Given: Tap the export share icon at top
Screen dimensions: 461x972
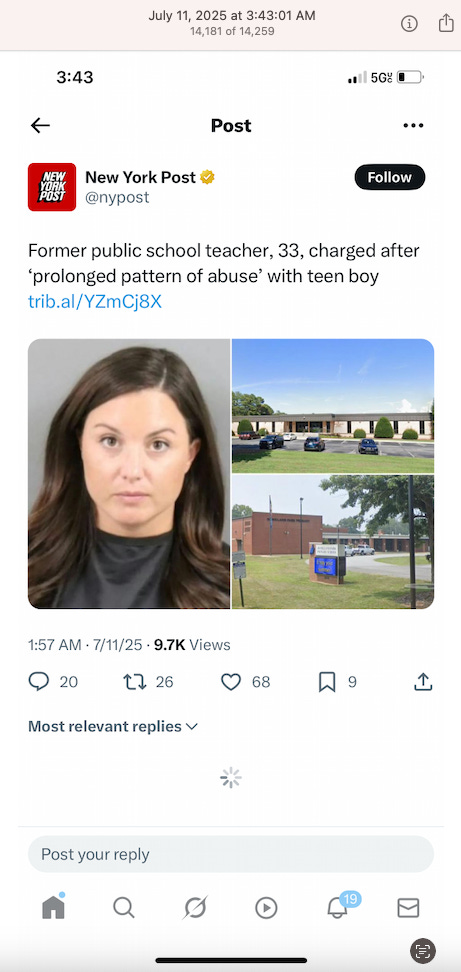Looking at the screenshot, I should [446, 23].
